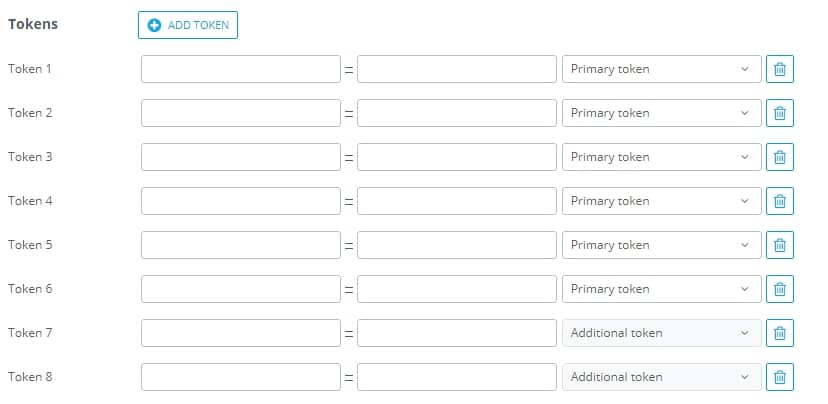828x404 pixels.
Task: Click the Token 8 value input field
Action: (x=457, y=377)
